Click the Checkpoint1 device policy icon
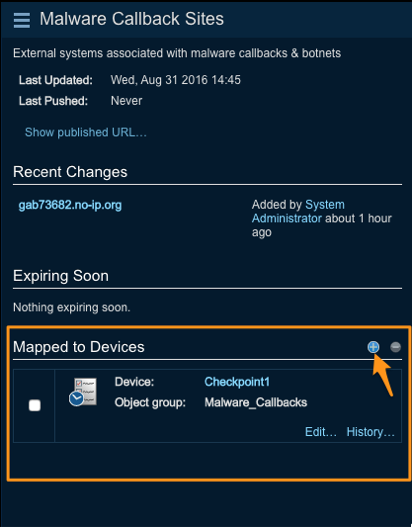The image size is (412, 527). [83, 392]
